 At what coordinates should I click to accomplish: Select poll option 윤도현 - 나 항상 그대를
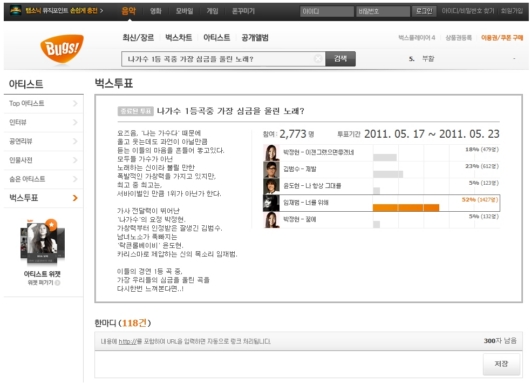312,186
